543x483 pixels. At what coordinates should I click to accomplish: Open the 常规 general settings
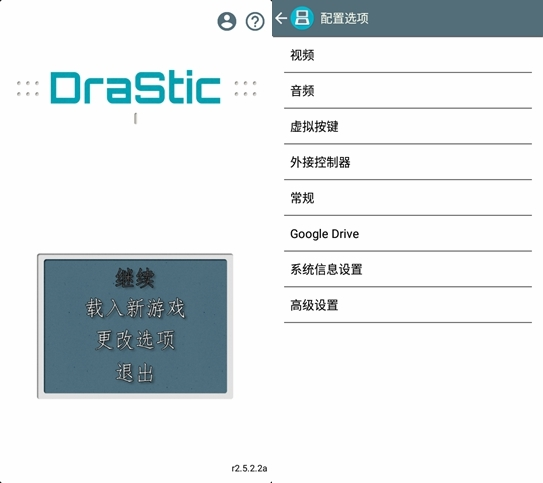[408, 198]
